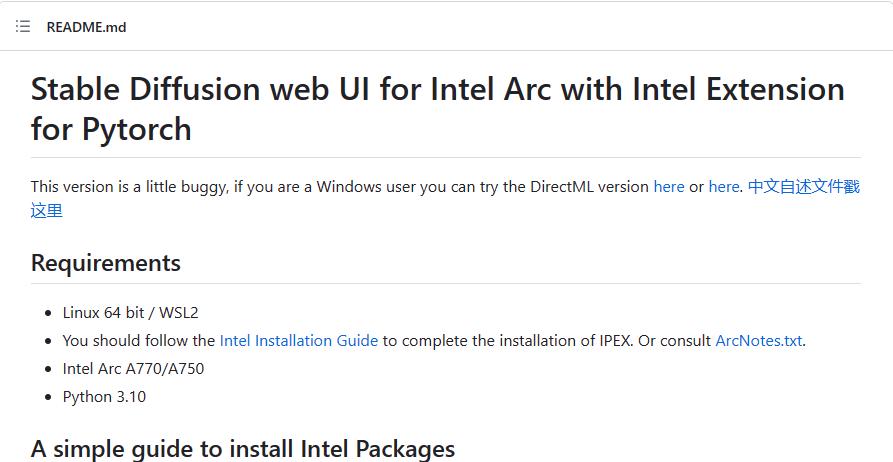Open the second "here" link before Chinese text
The width and height of the screenshot is (893, 462).
point(724,186)
